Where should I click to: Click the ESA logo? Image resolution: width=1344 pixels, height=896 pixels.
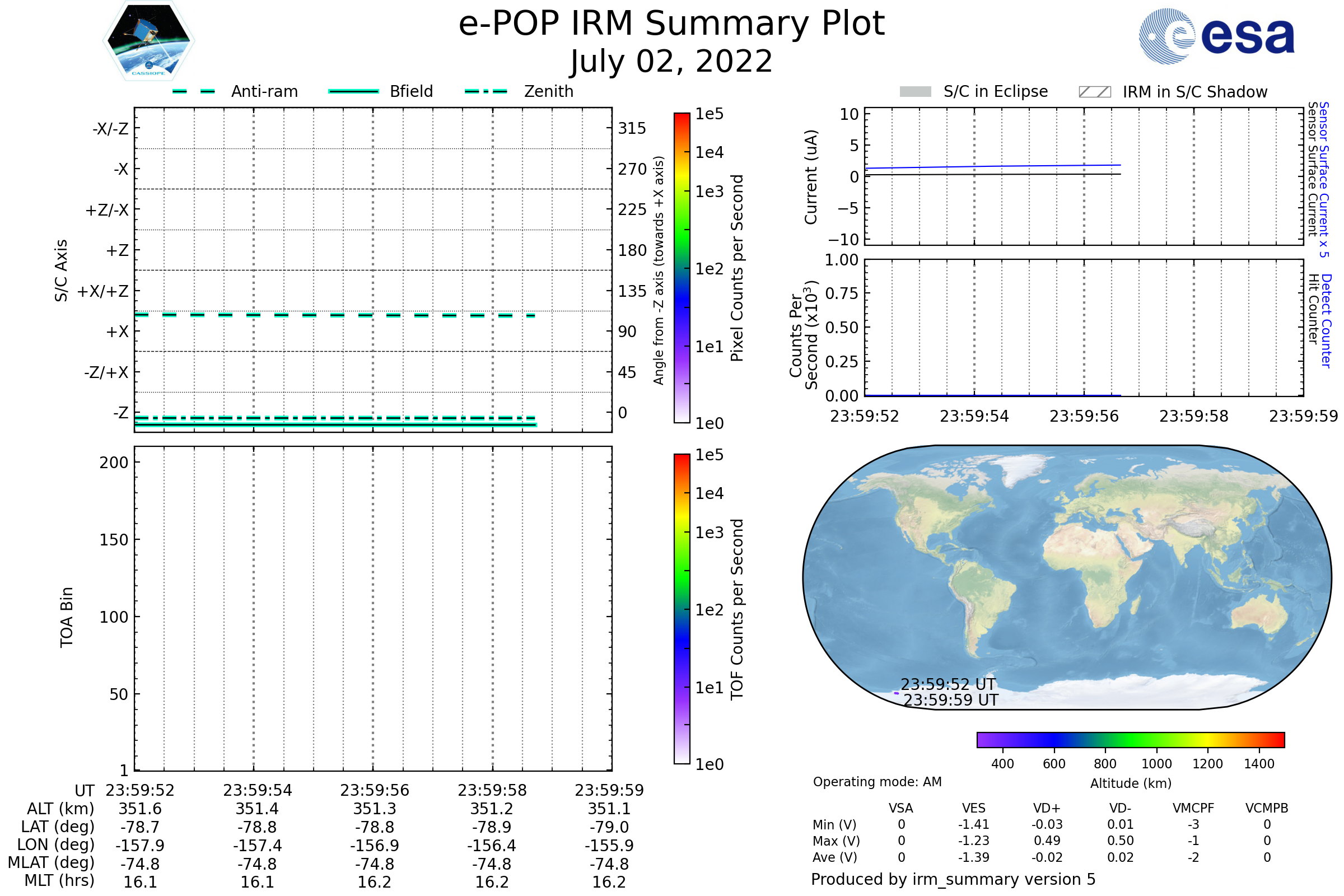tap(1217, 36)
